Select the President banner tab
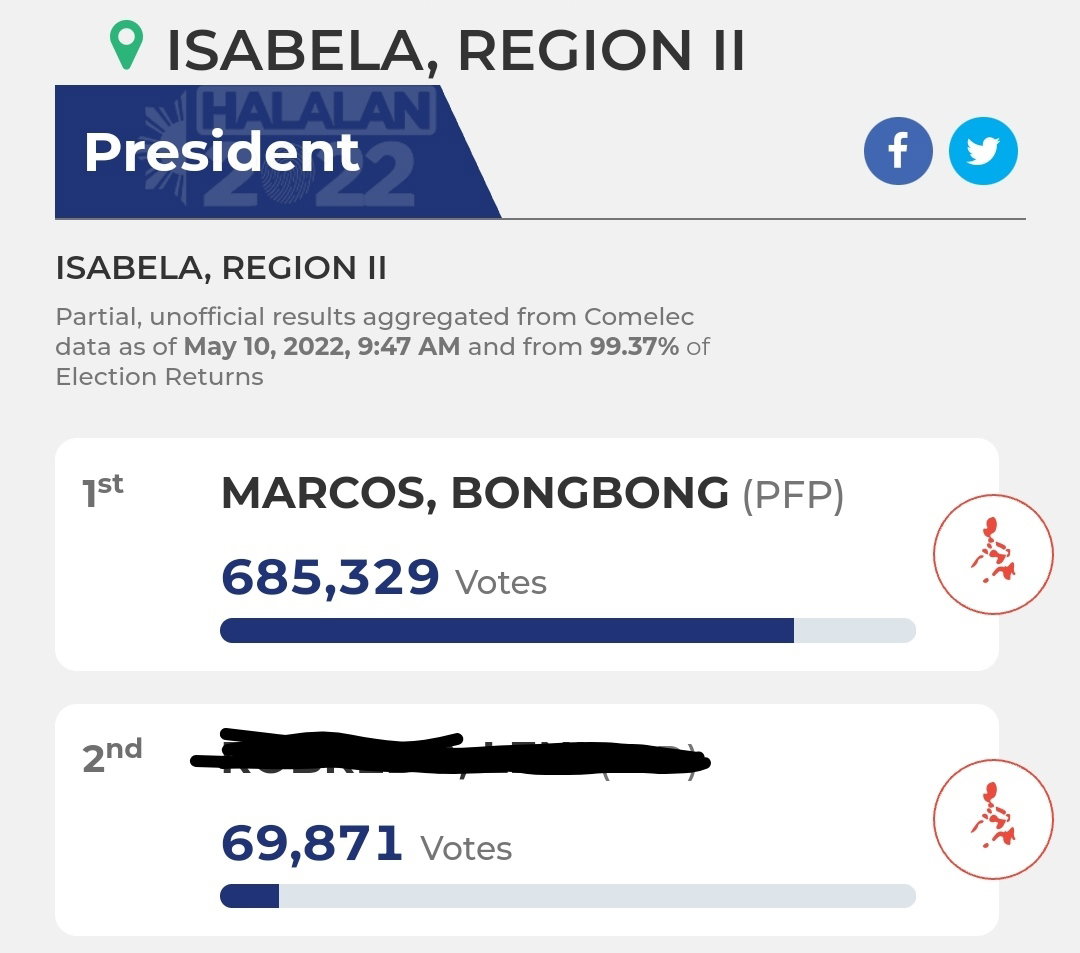The image size is (1080, 953). tap(278, 151)
